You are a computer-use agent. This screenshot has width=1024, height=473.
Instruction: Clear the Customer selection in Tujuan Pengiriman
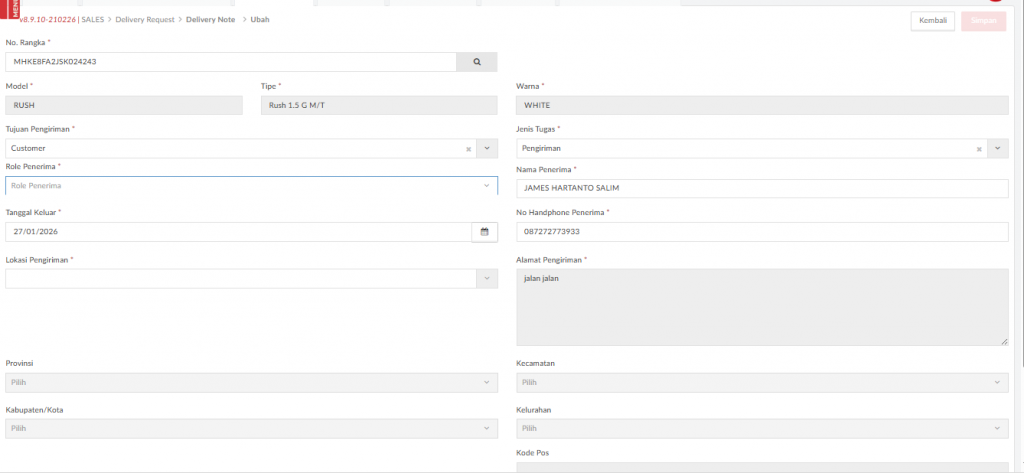click(468, 149)
